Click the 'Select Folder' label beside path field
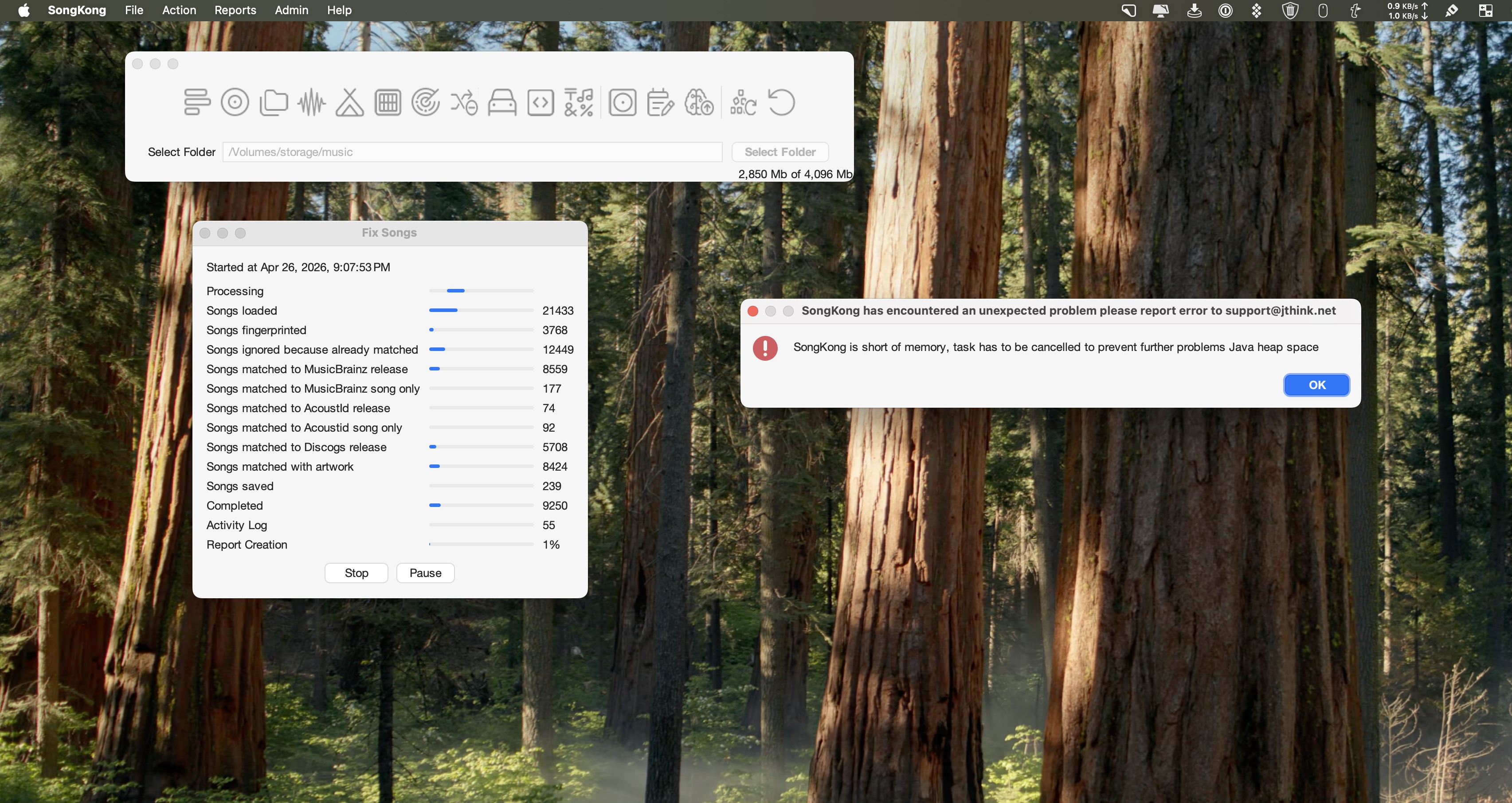 pos(181,152)
